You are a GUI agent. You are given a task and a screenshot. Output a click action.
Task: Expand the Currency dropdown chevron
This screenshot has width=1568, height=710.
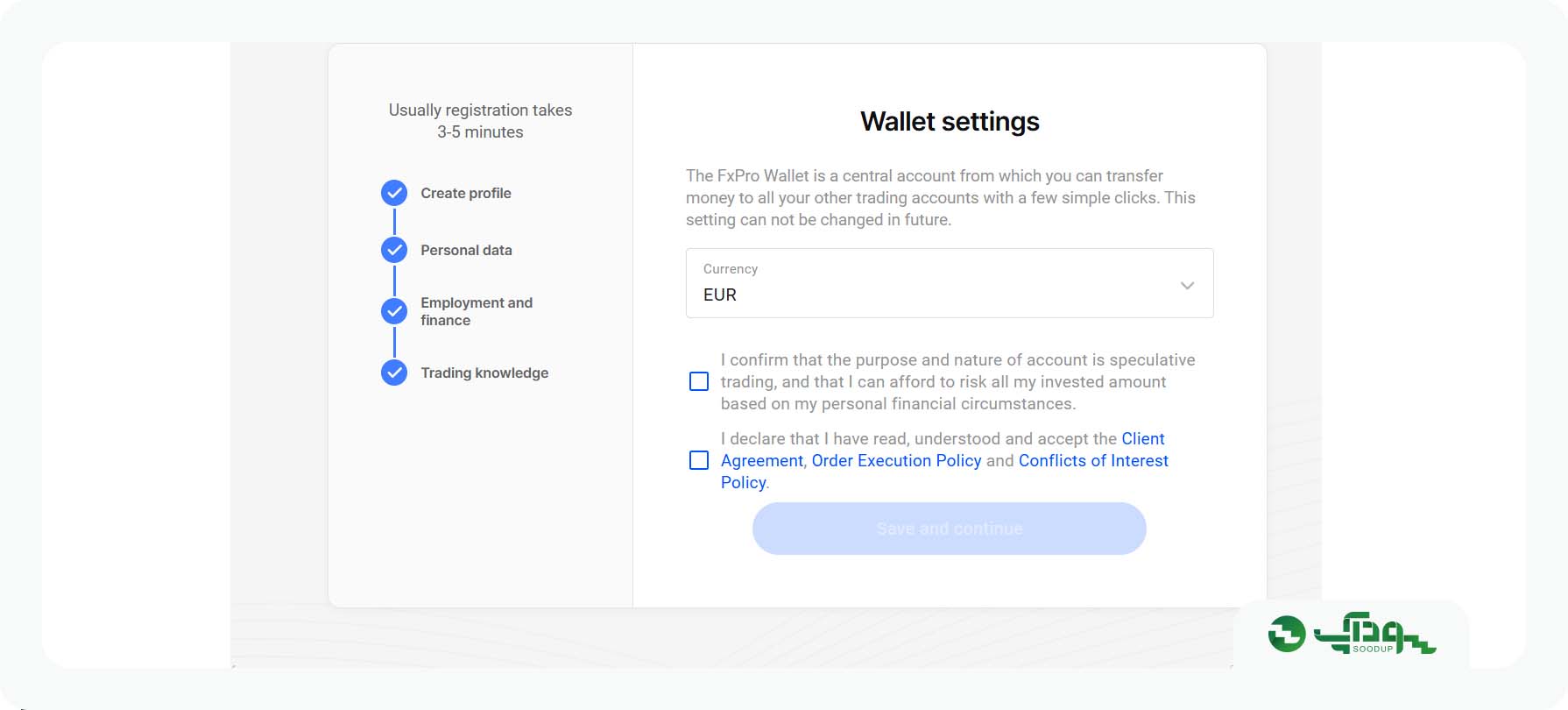1187,285
